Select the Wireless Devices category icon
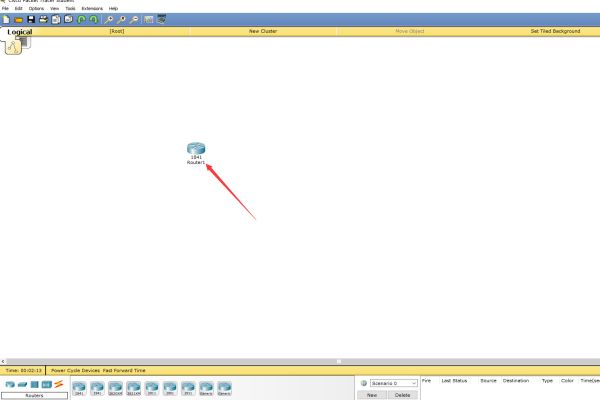The height and width of the screenshot is (400, 600). point(46,384)
